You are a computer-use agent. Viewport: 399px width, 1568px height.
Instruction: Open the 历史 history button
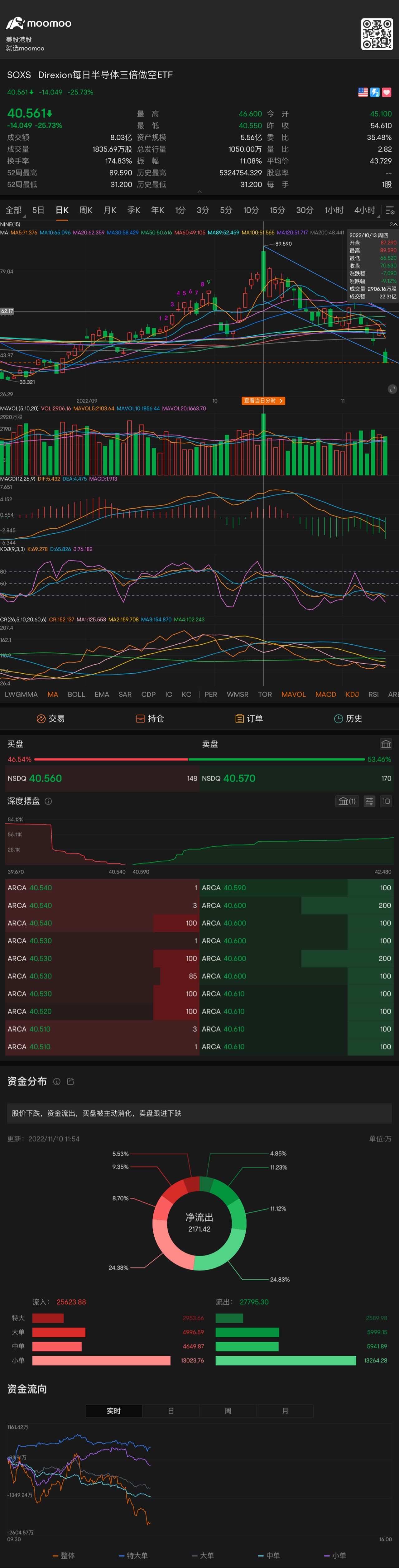pos(348,718)
